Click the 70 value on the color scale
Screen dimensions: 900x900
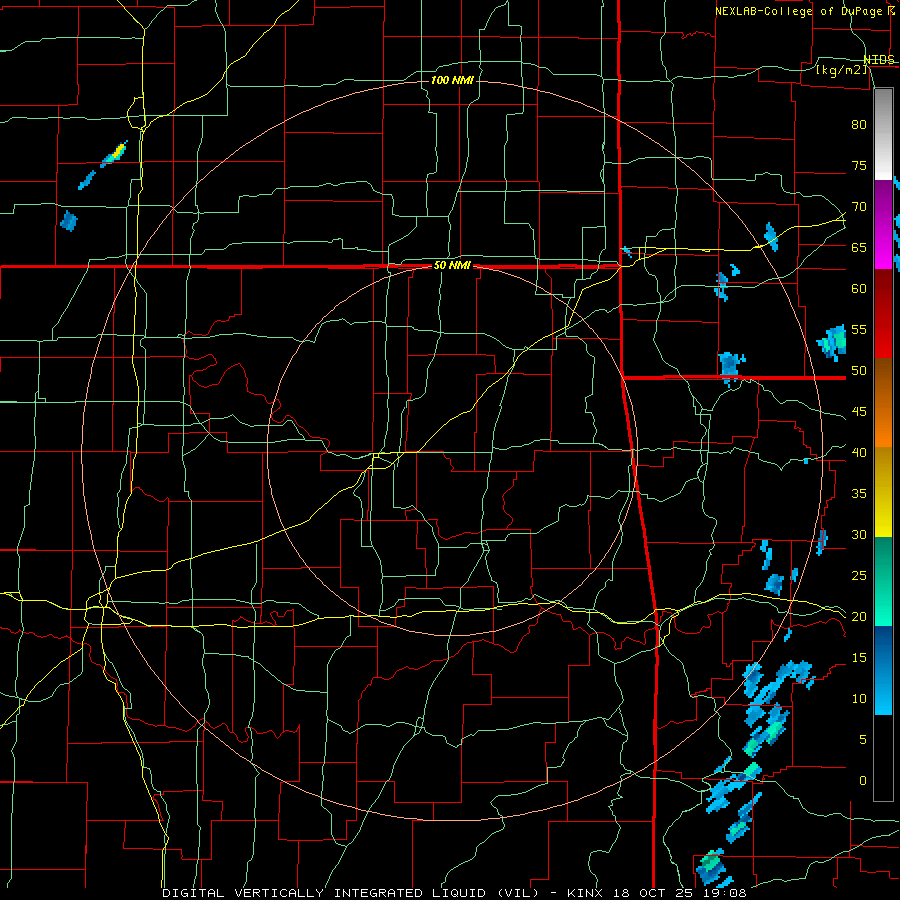pos(859,207)
